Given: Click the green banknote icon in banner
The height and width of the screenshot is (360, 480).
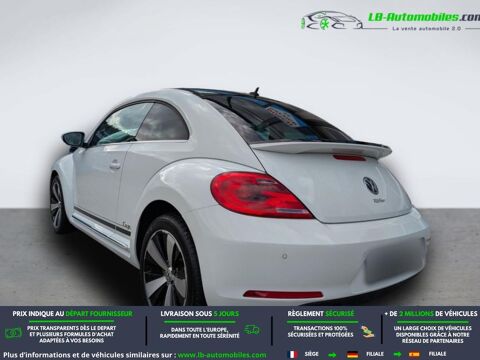Looking at the screenshot, I should [13, 333].
